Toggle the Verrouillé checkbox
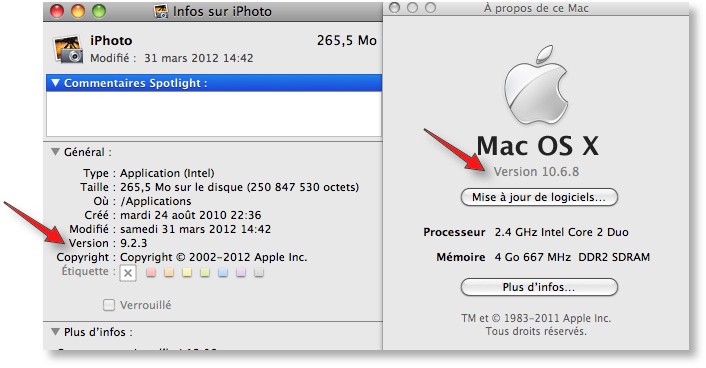This screenshot has height=368, width=706. tap(109, 305)
